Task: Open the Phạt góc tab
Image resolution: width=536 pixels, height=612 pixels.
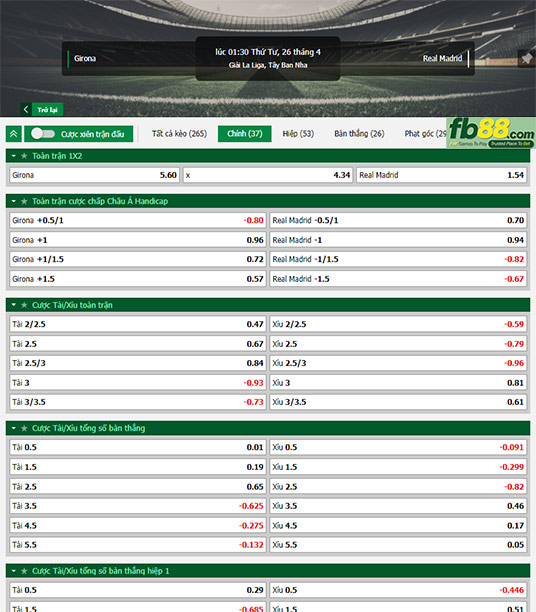Action: tap(425, 134)
